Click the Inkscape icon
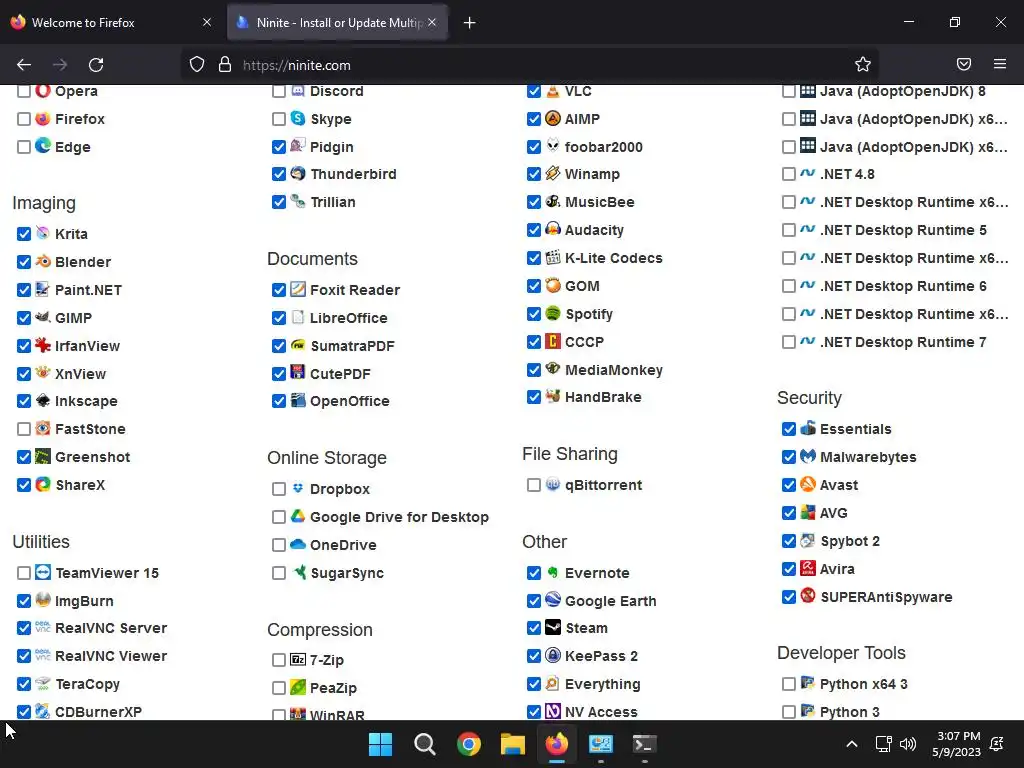Screen dimensions: 1024x768 (x=43, y=400)
